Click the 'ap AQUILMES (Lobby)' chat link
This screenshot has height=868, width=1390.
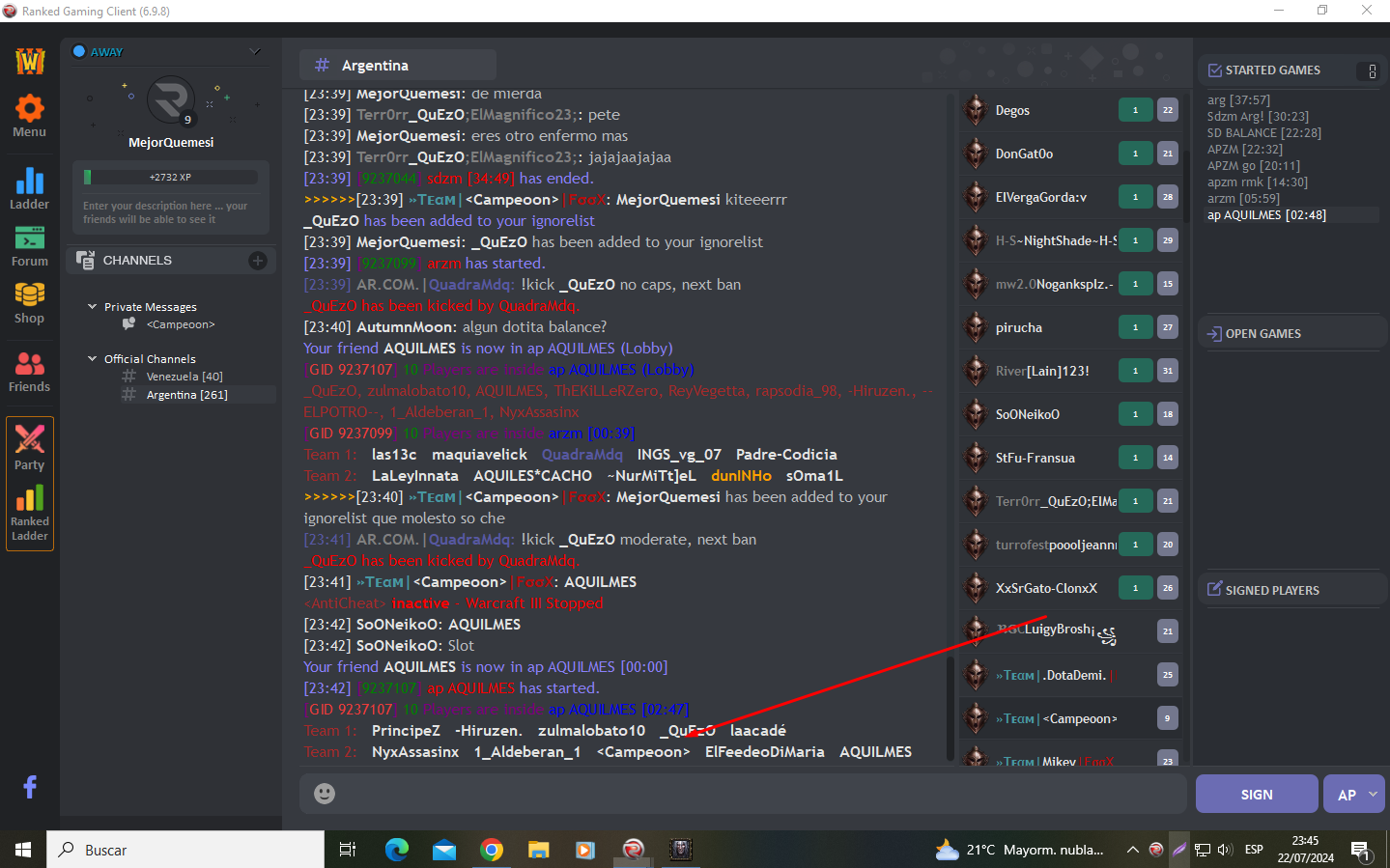pyautogui.click(x=621, y=370)
